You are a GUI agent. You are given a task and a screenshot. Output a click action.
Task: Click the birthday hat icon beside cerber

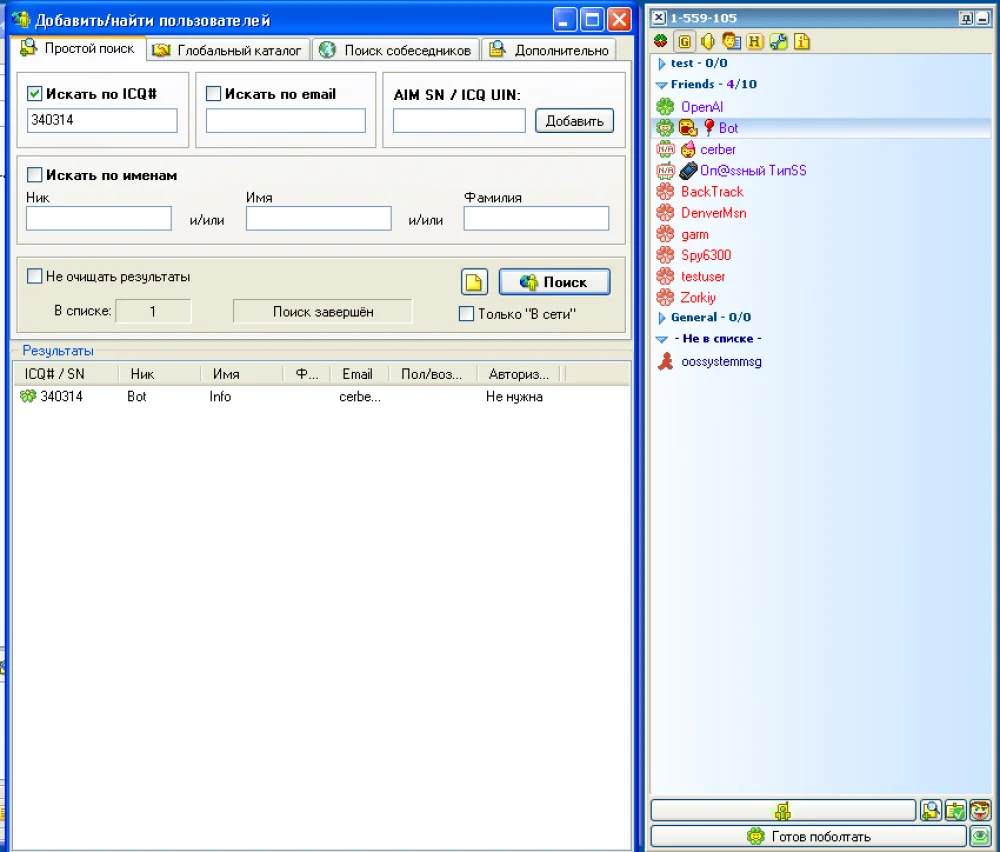tap(688, 149)
